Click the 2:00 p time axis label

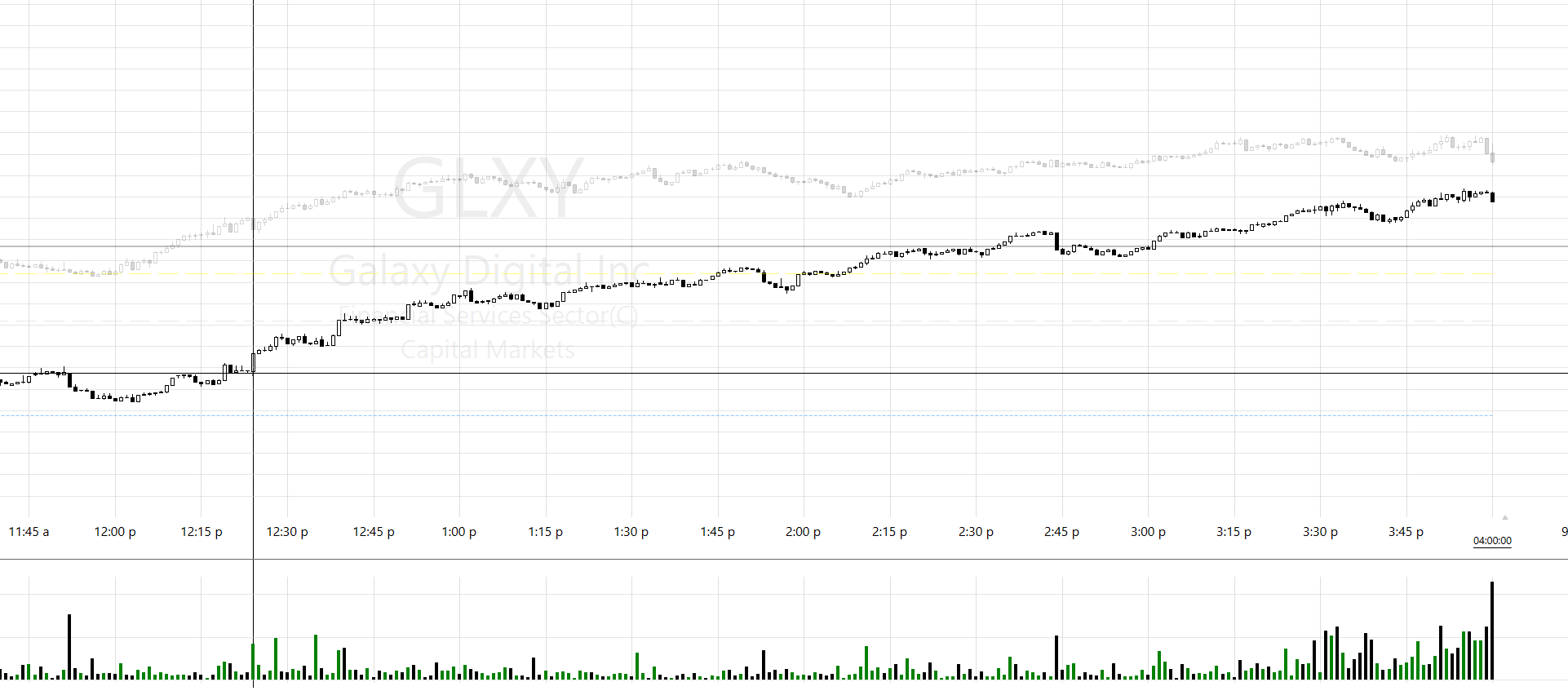coord(804,532)
